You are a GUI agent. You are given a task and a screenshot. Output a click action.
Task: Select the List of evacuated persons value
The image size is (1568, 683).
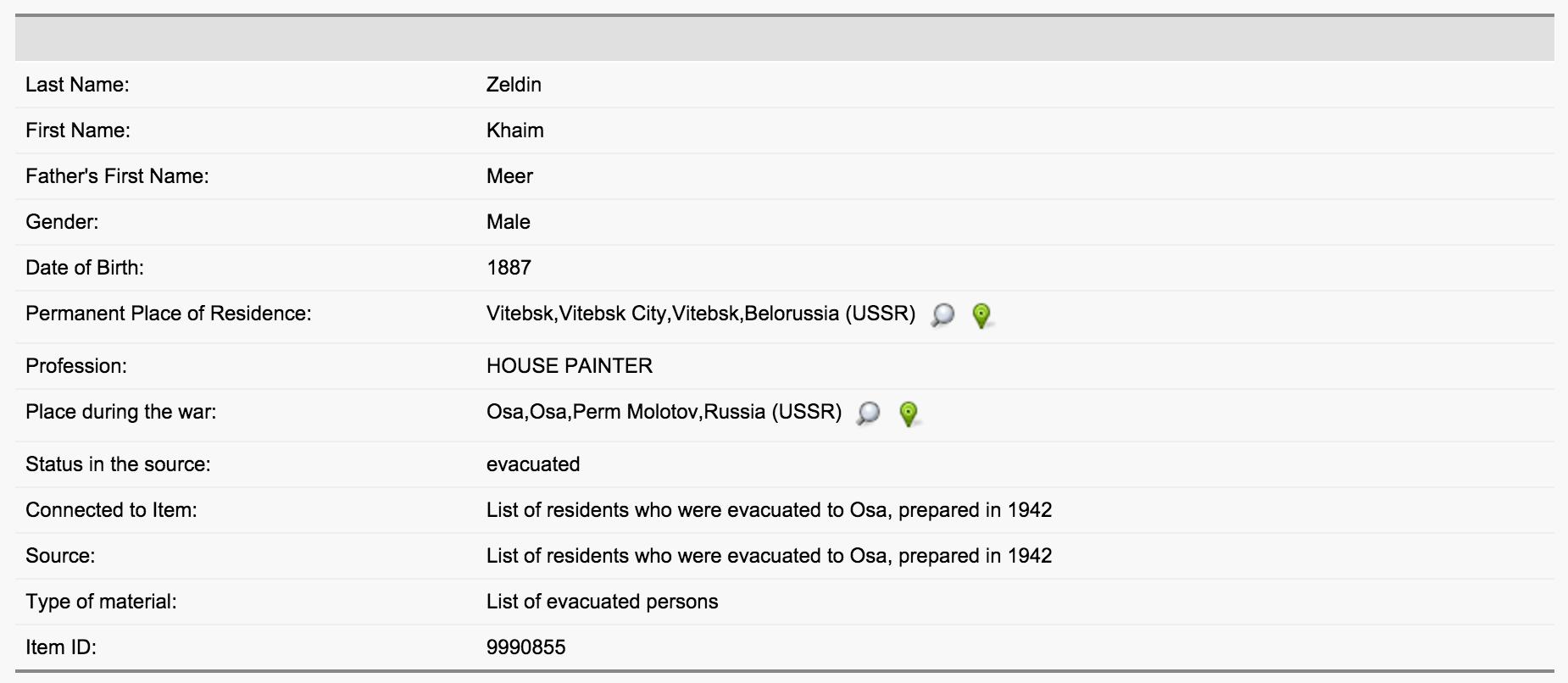pyautogui.click(x=602, y=602)
